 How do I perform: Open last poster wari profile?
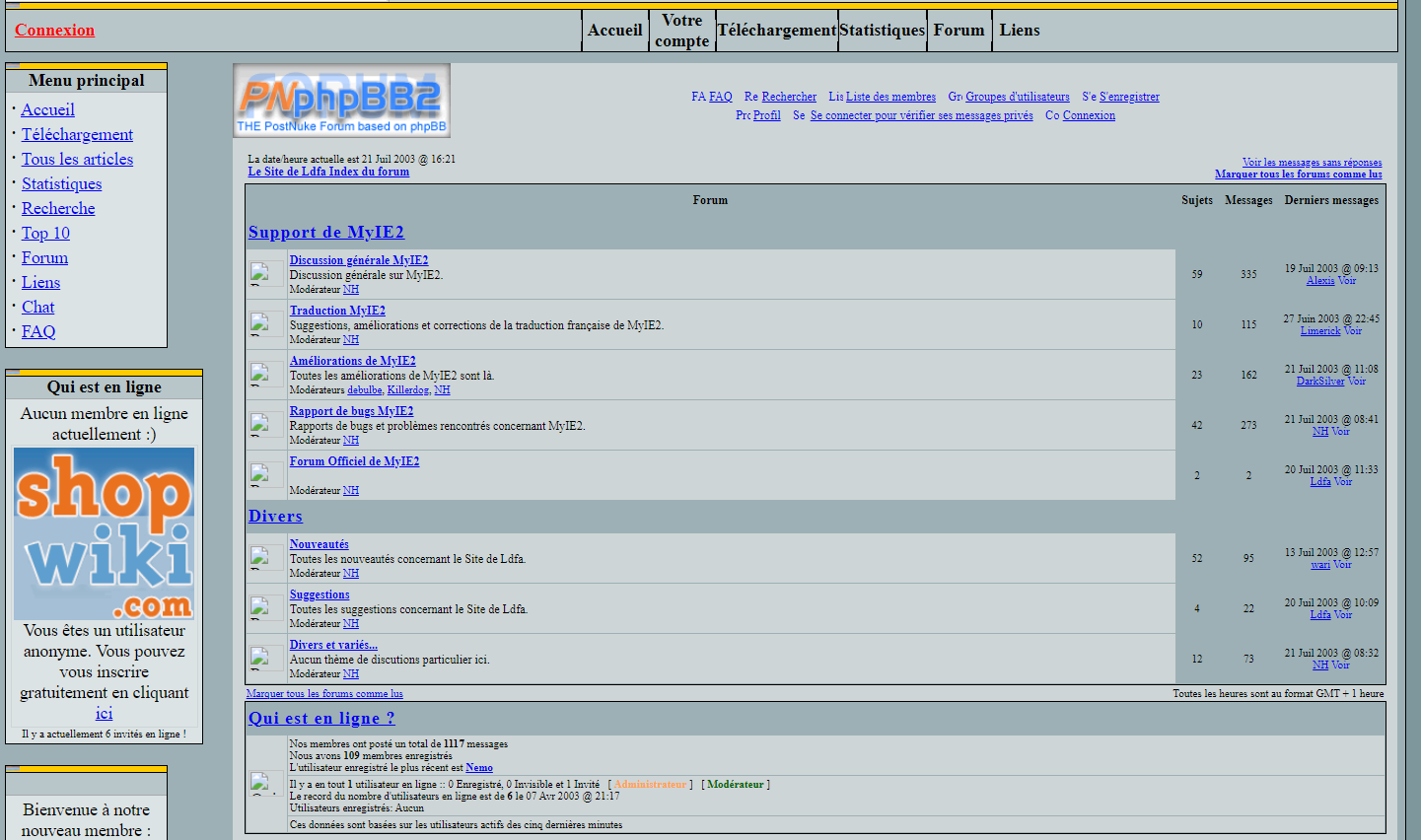pyautogui.click(x=1320, y=565)
